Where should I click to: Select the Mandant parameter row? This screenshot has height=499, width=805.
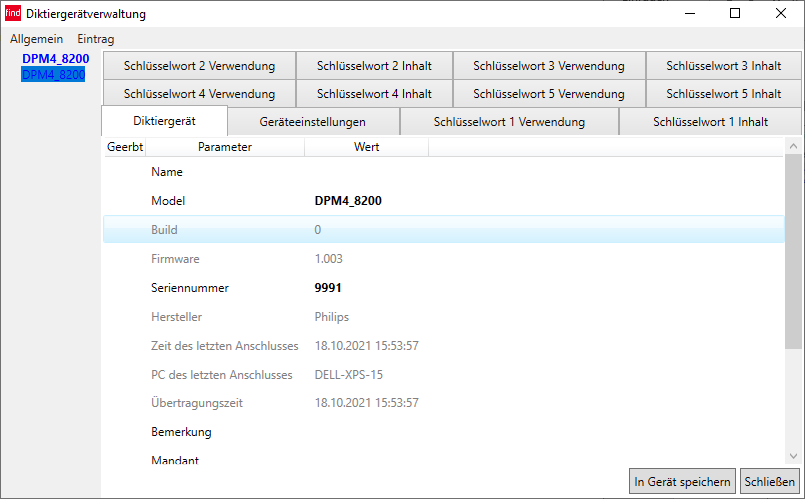(444, 458)
